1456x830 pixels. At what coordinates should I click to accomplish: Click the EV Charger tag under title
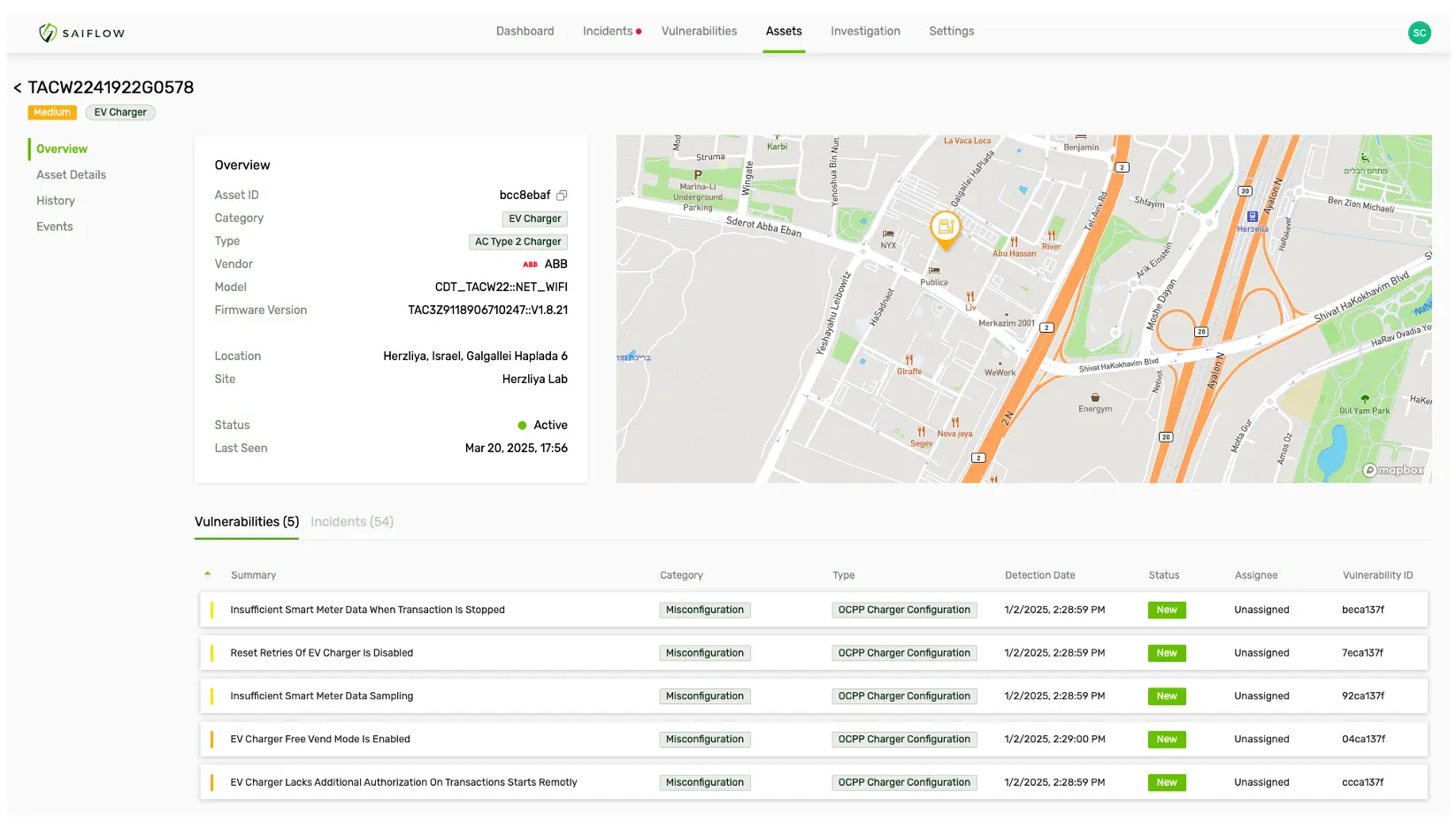(120, 112)
